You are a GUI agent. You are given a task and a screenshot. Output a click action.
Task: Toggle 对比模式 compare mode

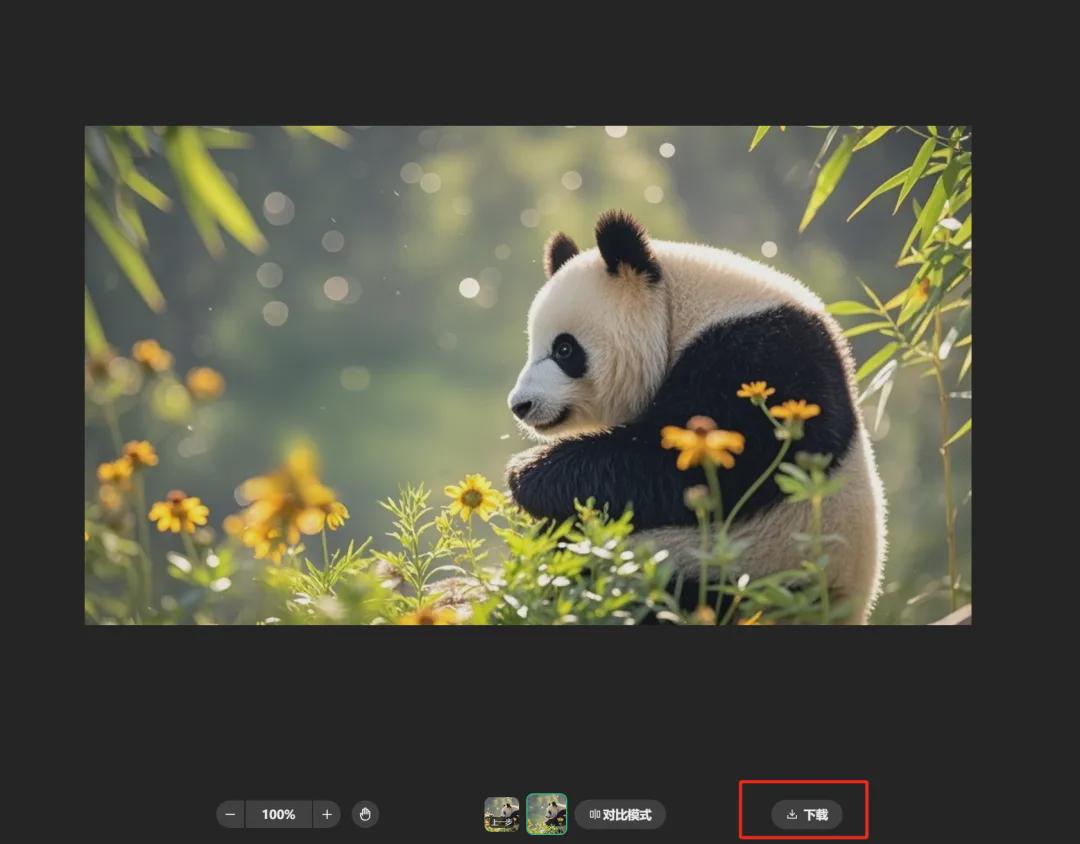click(620, 815)
